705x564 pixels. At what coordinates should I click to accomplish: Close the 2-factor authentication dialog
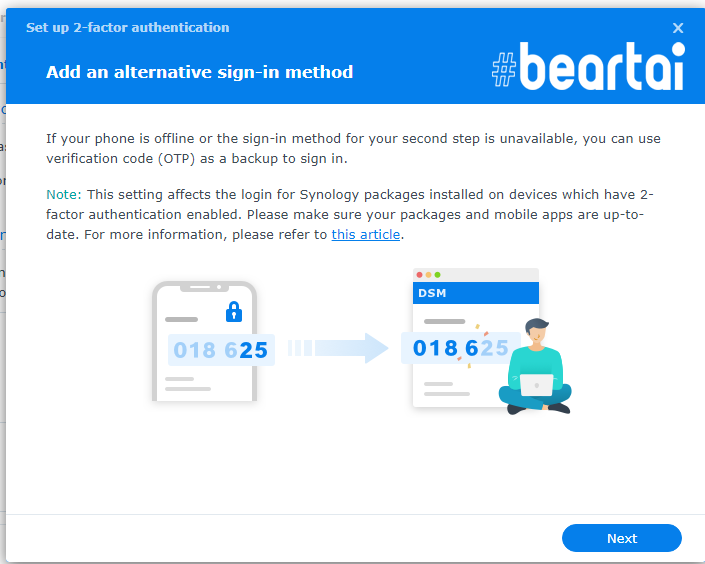678,28
